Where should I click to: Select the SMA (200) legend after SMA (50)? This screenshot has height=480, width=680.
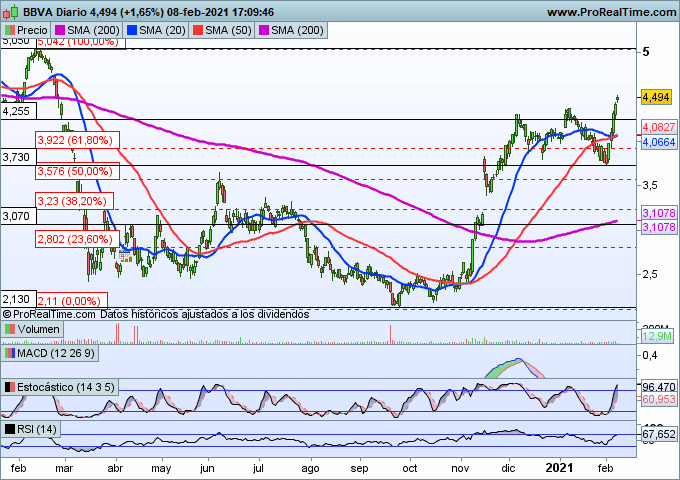click(x=291, y=30)
